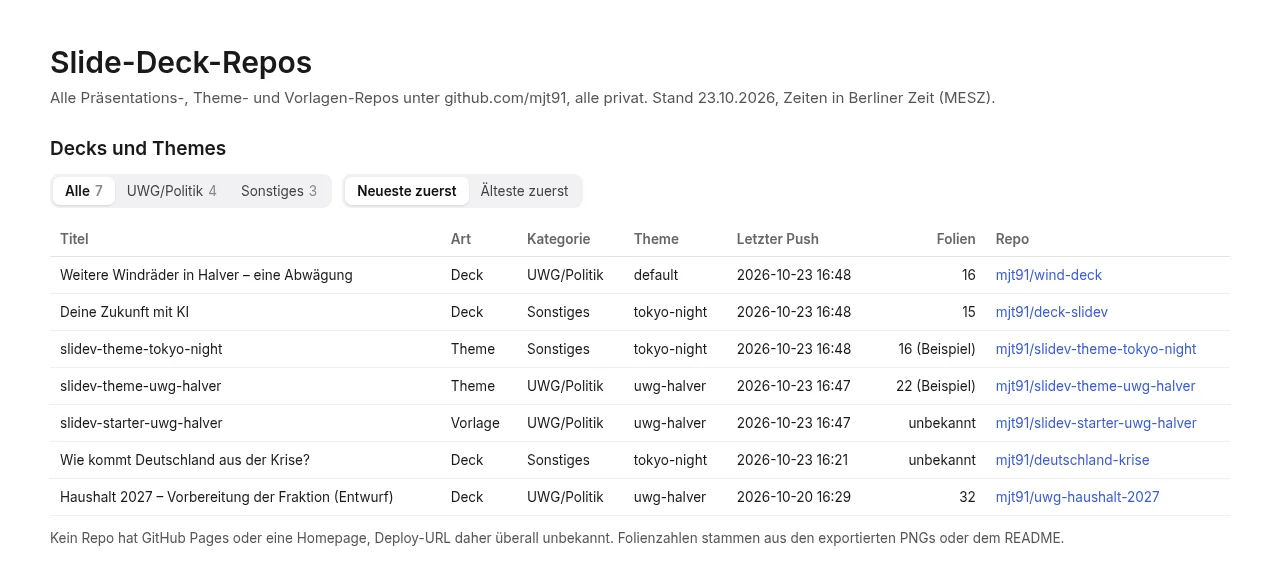
Task: Click the 'Titel' column header
Action: tap(74, 239)
